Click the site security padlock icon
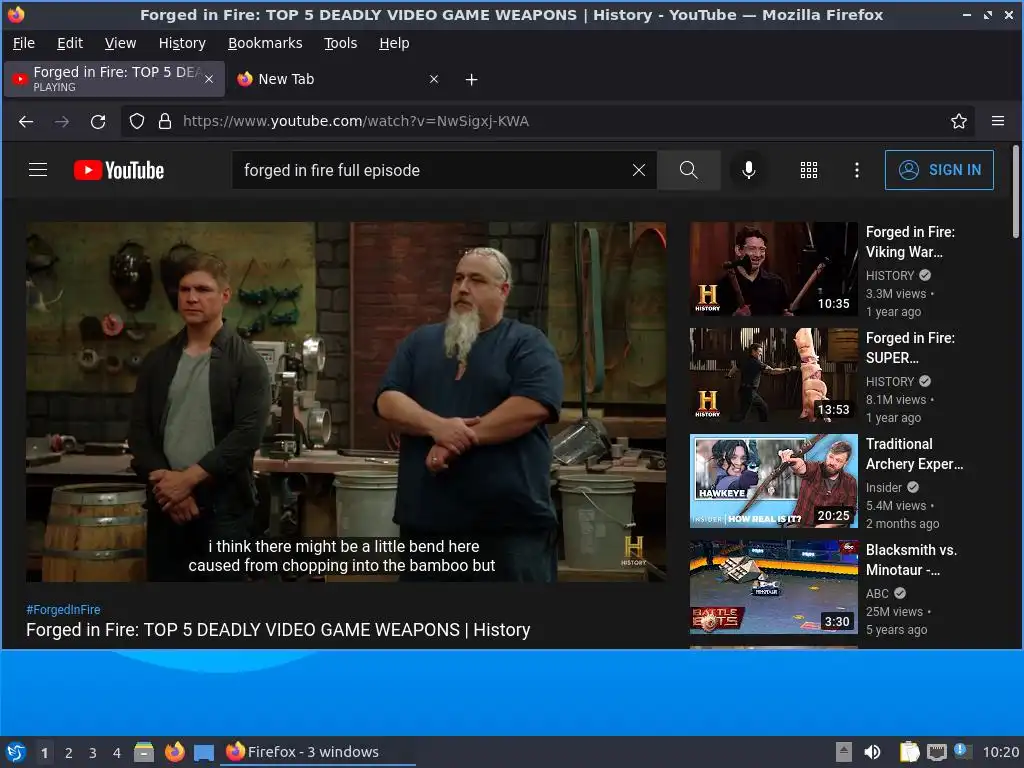 coord(165,121)
